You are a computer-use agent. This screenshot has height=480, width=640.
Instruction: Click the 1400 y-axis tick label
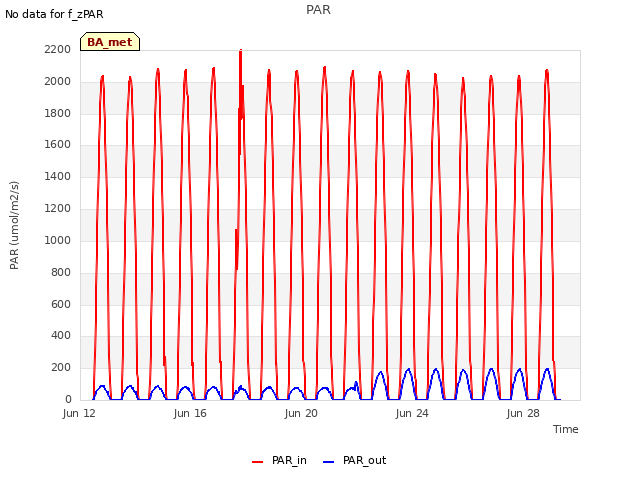coord(58,176)
